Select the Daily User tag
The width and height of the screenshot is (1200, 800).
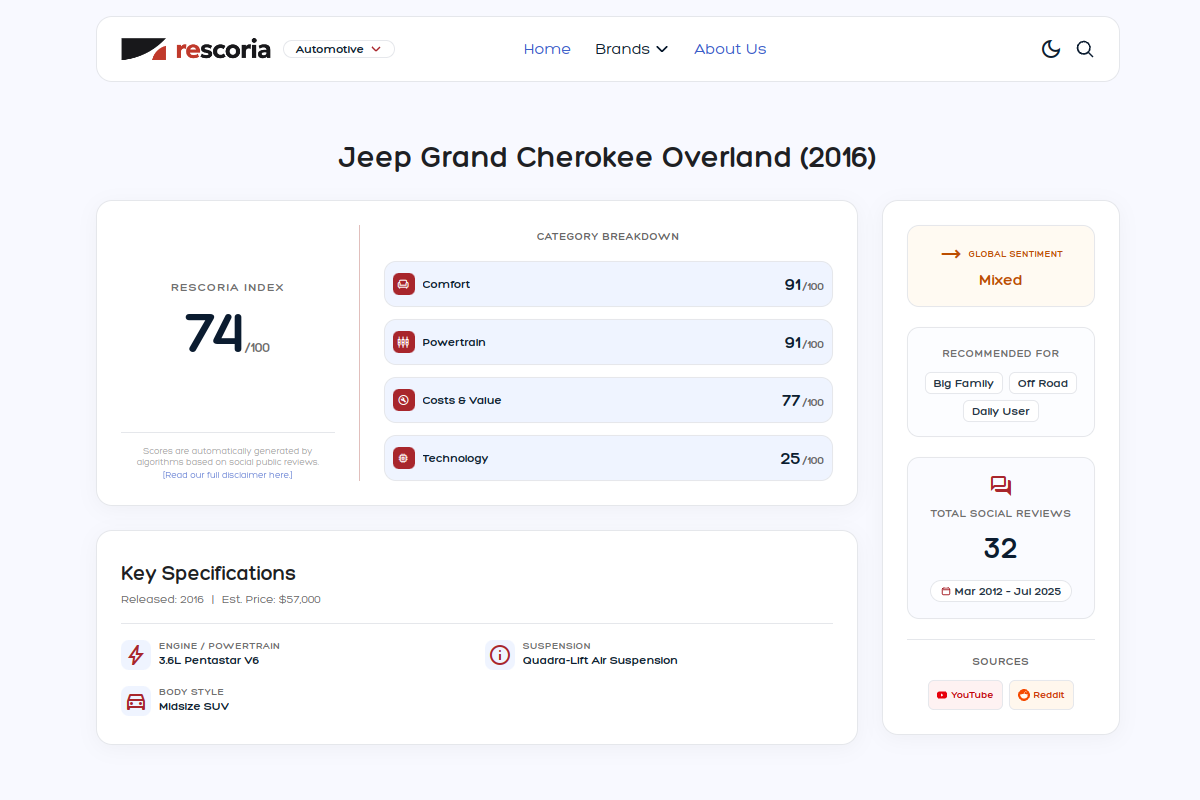point(1001,411)
